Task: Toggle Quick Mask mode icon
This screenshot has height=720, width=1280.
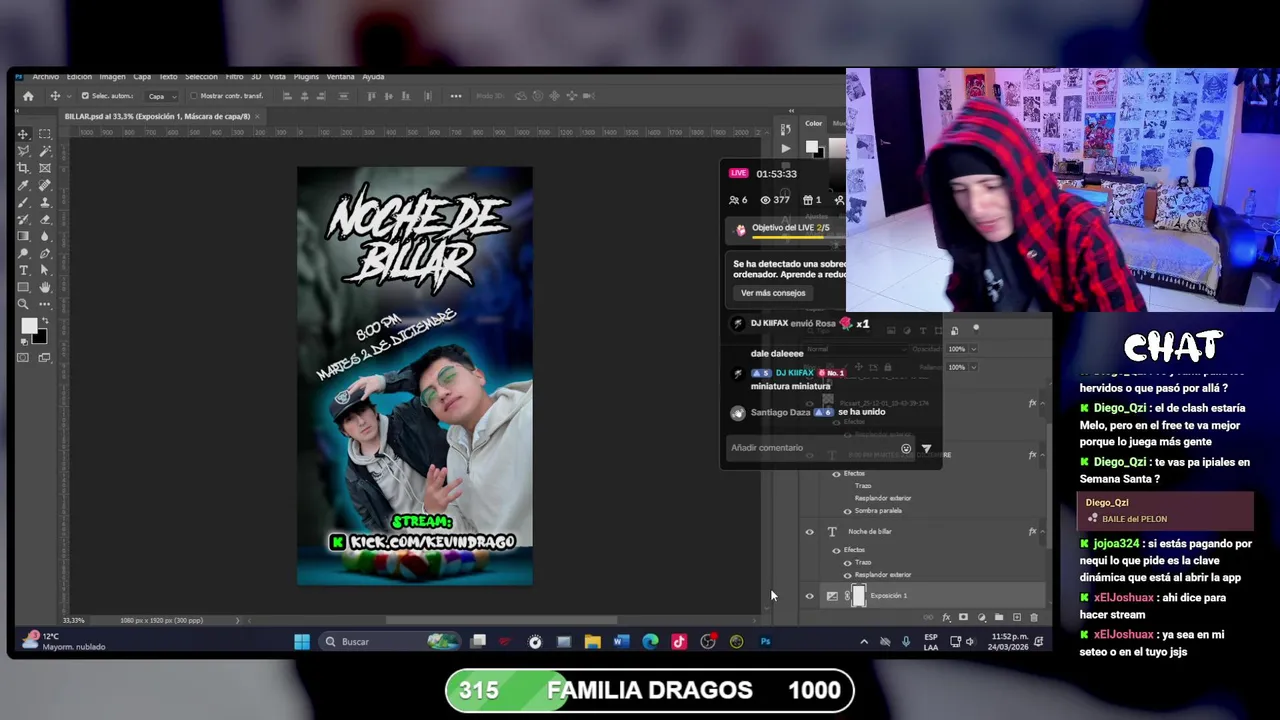Action: 23,357
